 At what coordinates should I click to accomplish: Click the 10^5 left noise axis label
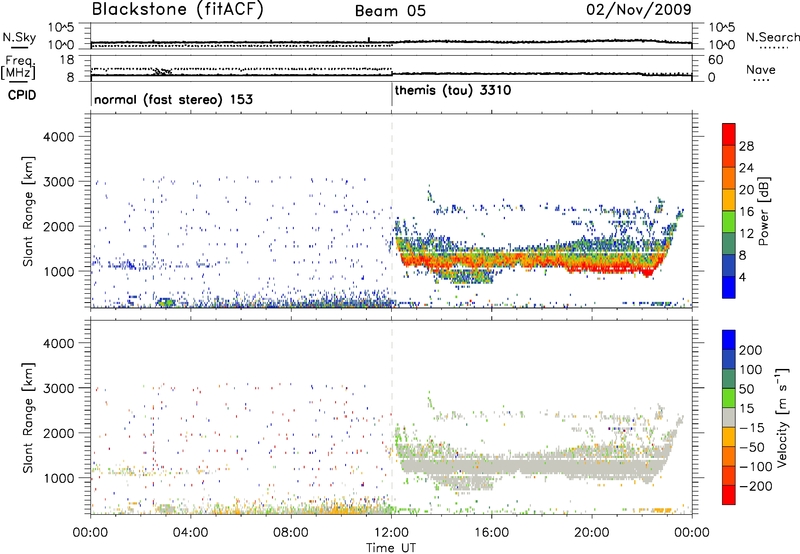(61, 28)
